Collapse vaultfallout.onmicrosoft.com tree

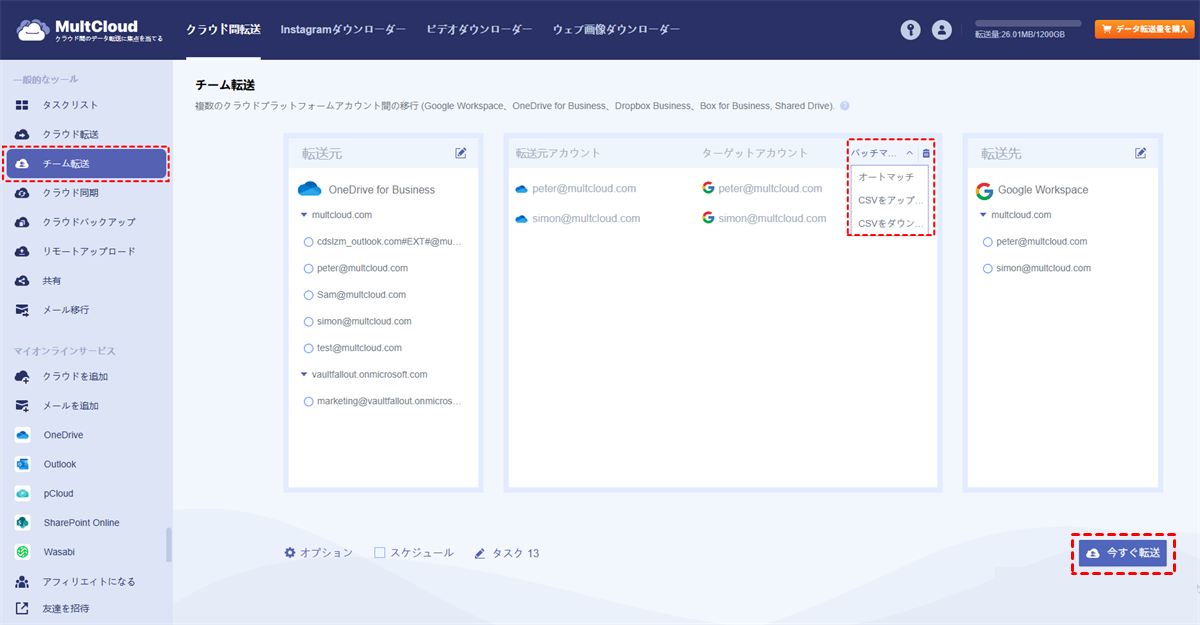[304, 375]
